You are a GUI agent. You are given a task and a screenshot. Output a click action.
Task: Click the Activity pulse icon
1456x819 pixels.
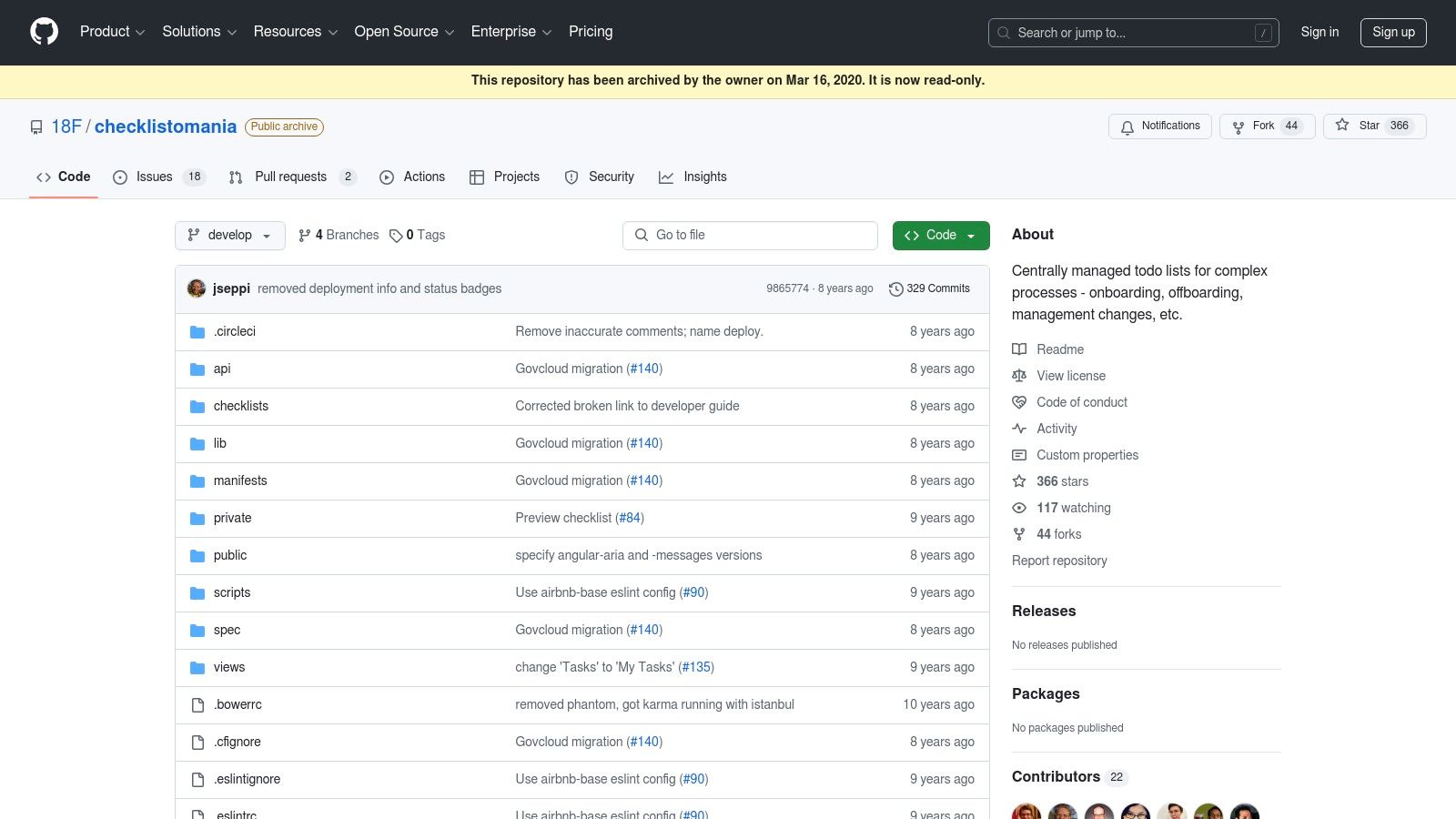1019,429
